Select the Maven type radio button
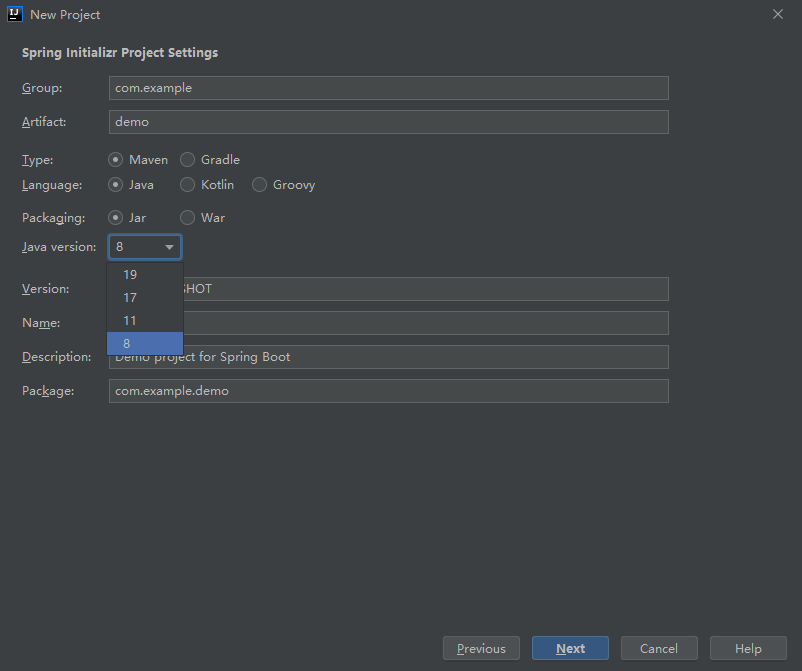 116,159
